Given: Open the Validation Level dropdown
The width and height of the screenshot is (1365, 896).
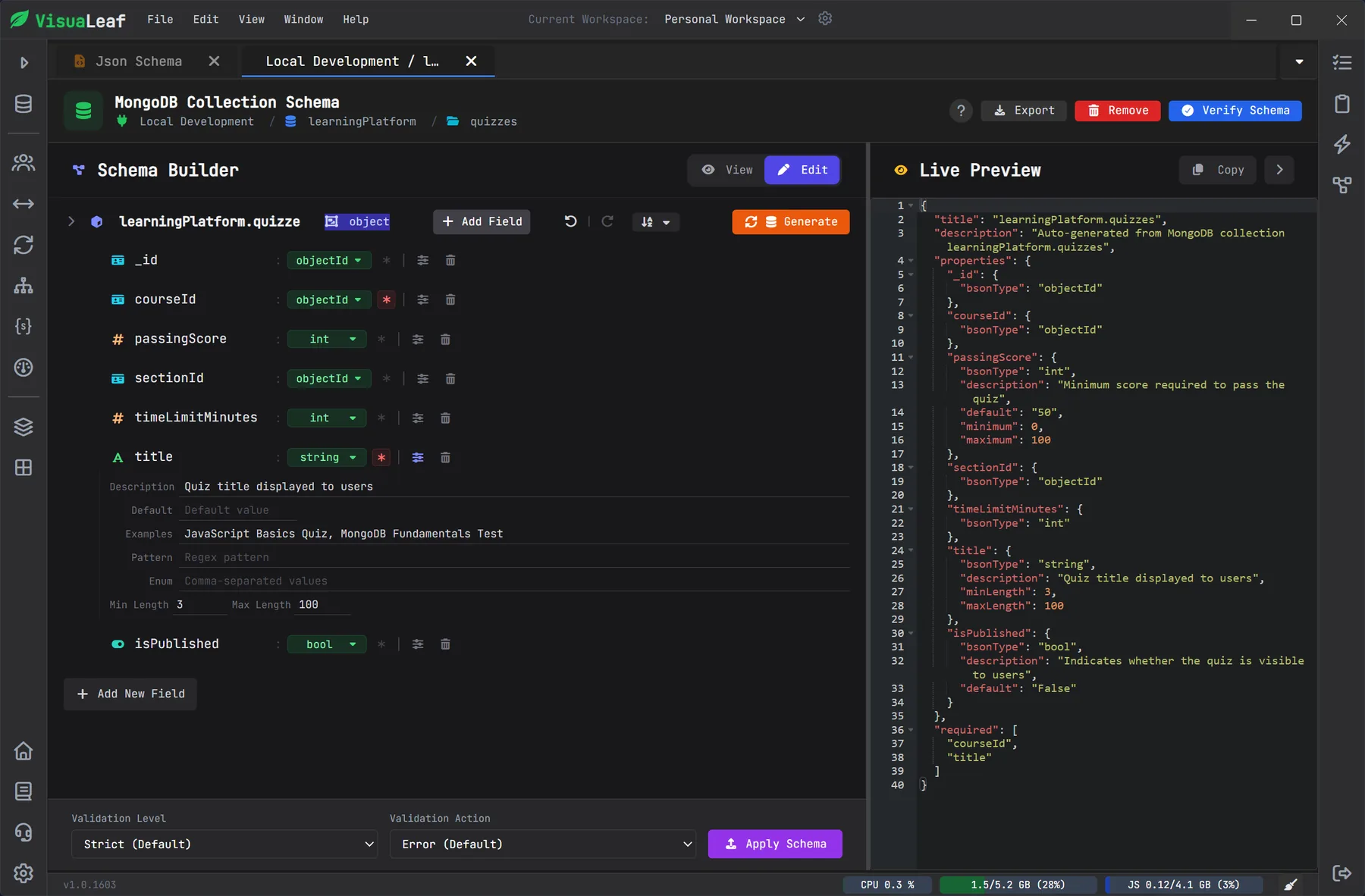Looking at the screenshot, I should pyautogui.click(x=224, y=844).
